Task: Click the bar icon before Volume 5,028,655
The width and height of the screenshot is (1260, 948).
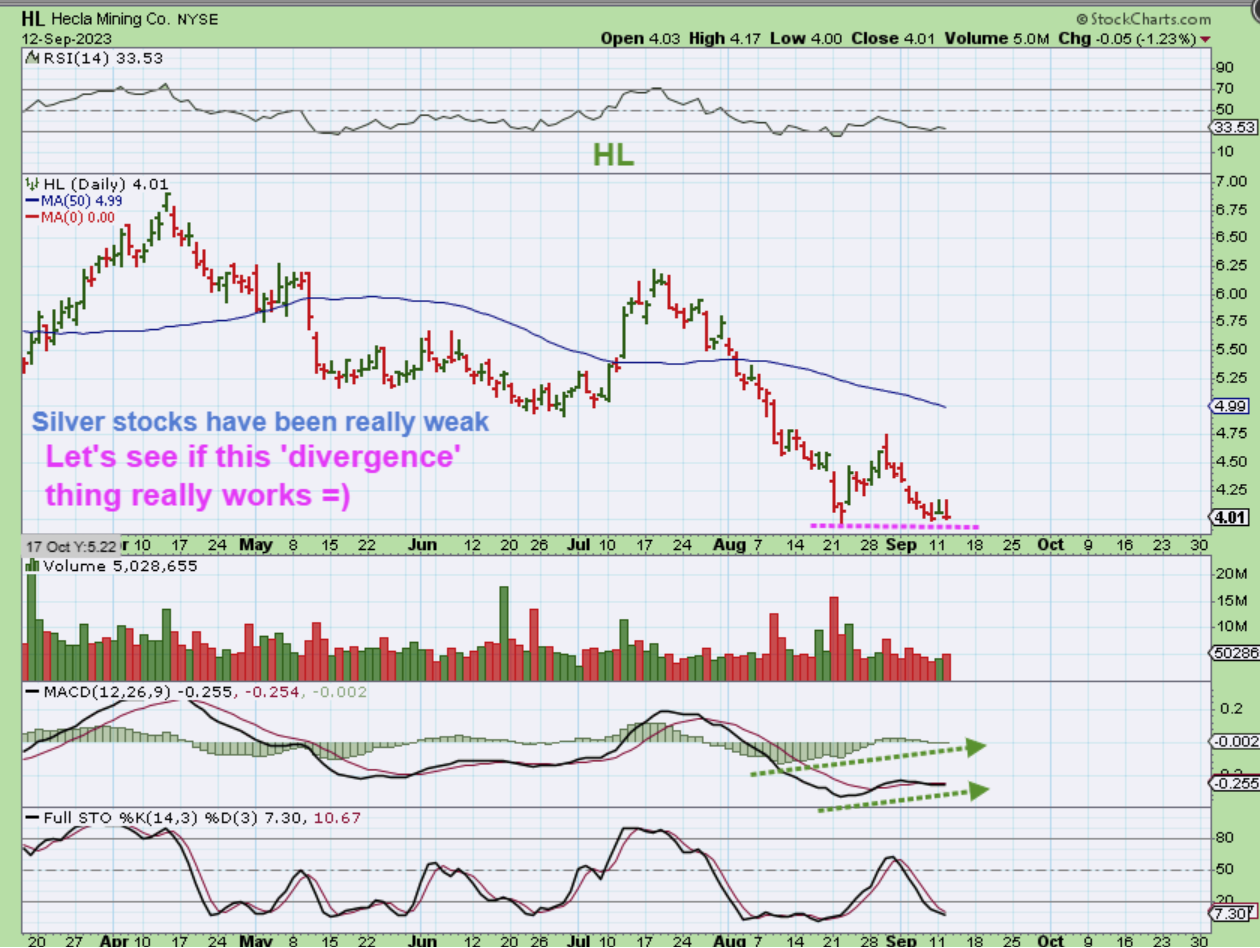Action: click(32, 565)
